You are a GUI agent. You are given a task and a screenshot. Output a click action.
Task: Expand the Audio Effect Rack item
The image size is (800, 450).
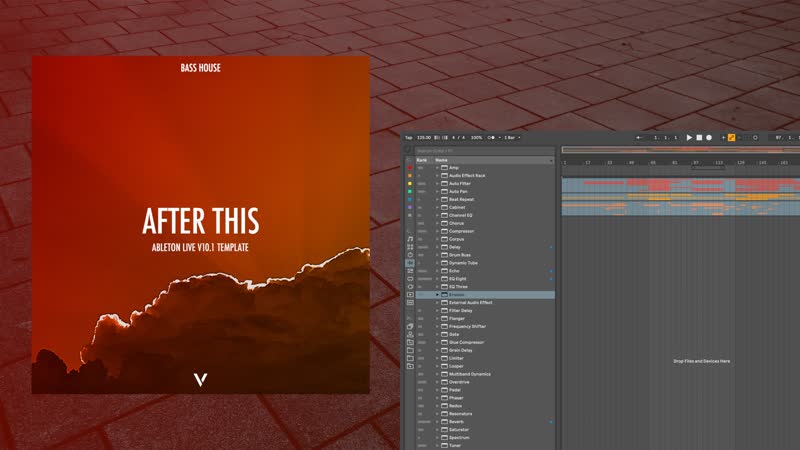[x=437, y=176]
